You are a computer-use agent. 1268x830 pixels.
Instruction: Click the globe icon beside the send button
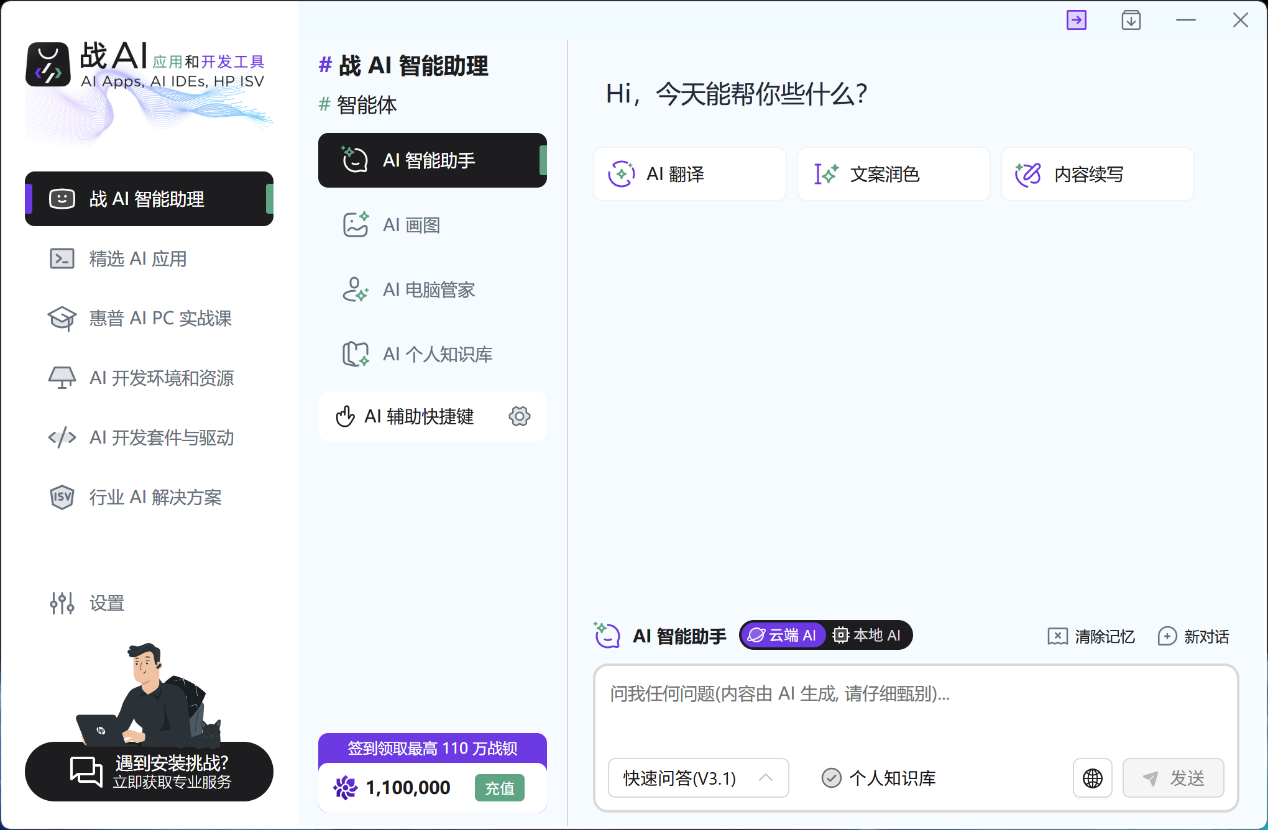click(1092, 778)
